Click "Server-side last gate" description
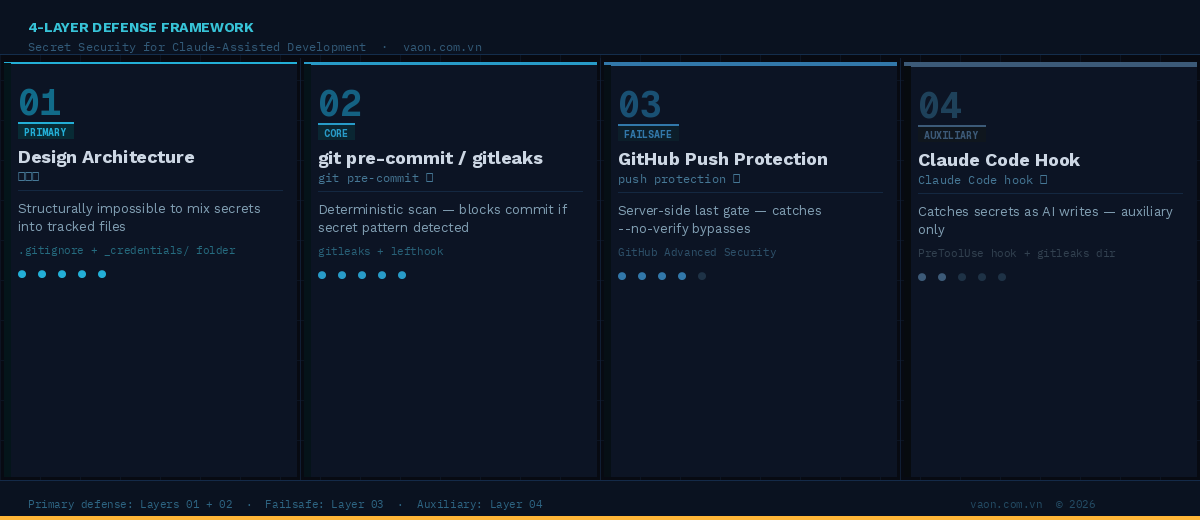 pyautogui.click(x=720, y=219)
